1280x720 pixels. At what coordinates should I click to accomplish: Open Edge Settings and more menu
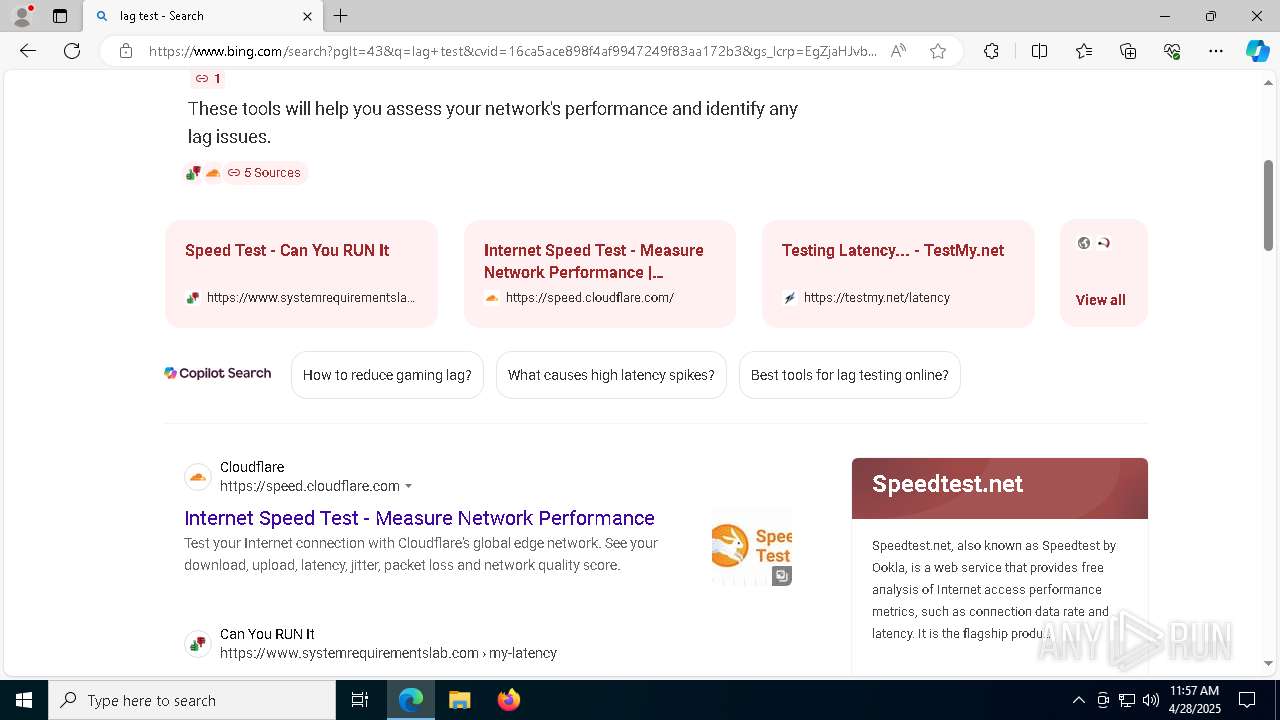click(x=1216, y=51)
